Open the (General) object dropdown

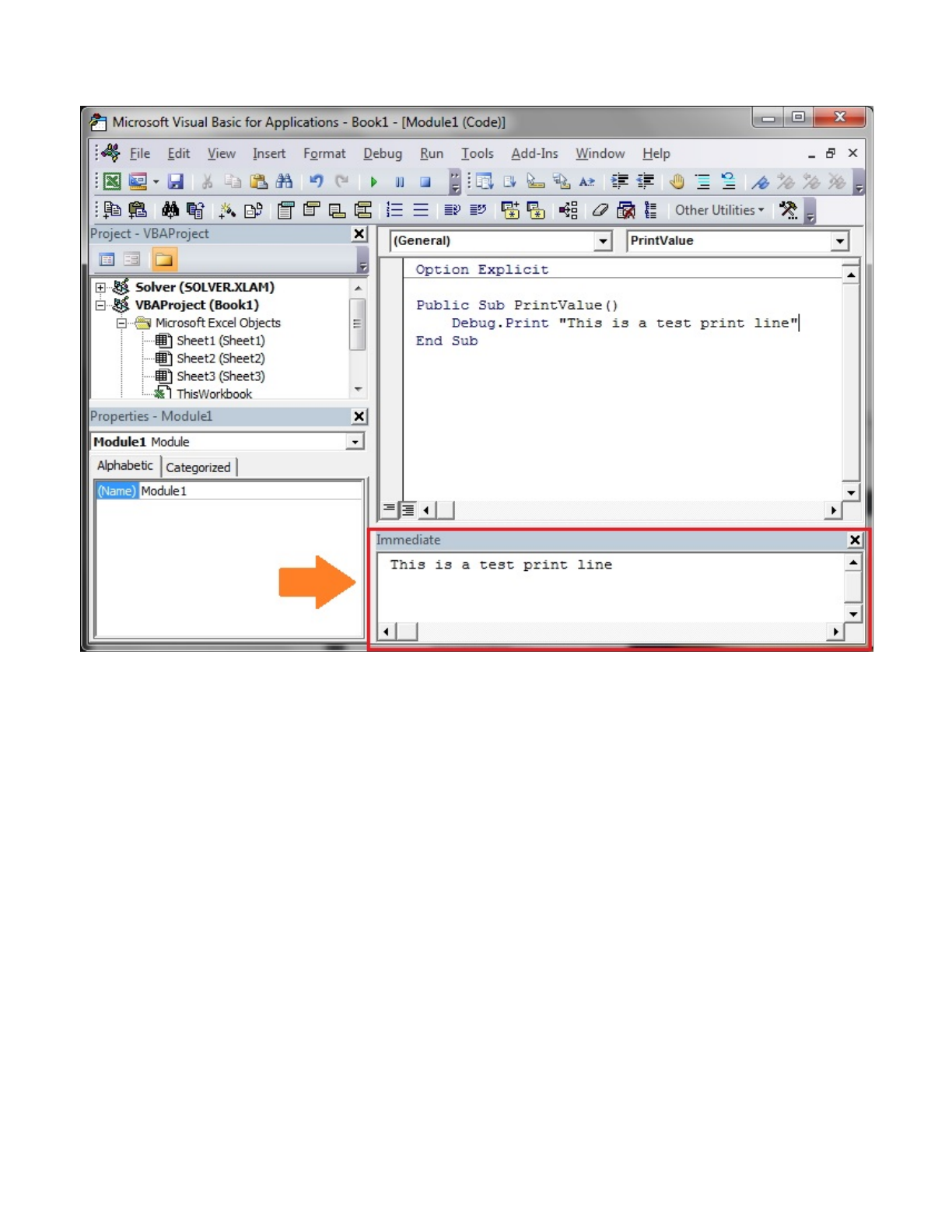(603, 241)
